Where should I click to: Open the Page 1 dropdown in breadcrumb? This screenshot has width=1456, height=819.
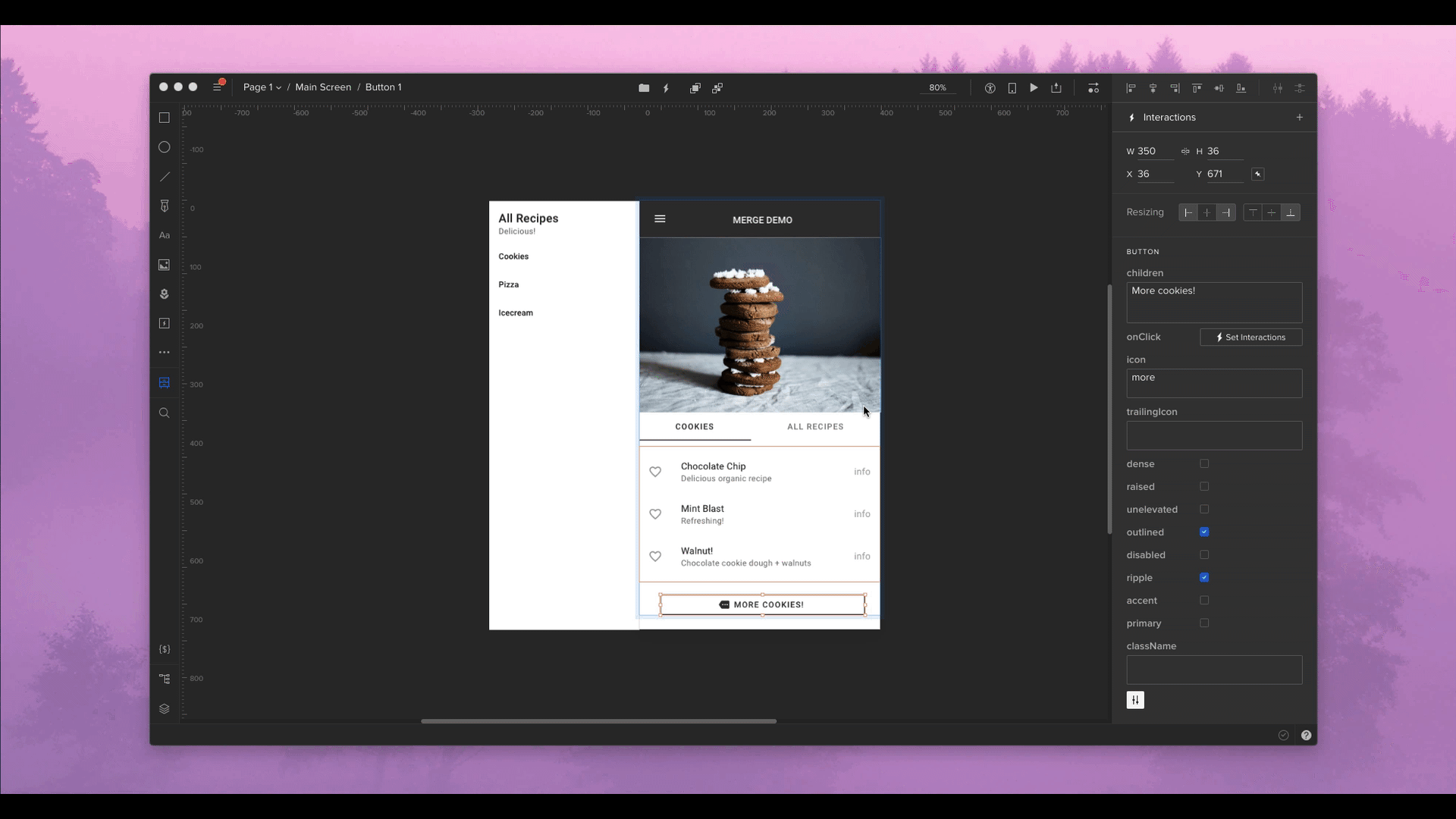(262, 87)
